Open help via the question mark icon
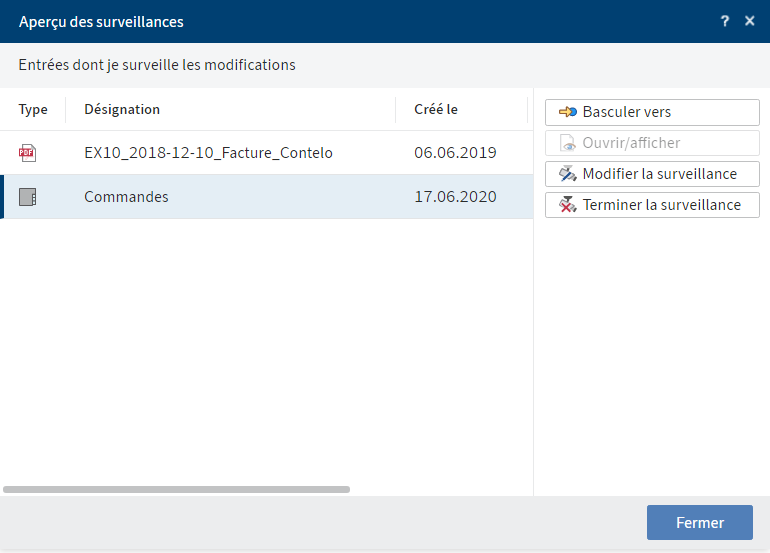Image resolution: width=770 pixels, height=553 pixels. point(725,21)
